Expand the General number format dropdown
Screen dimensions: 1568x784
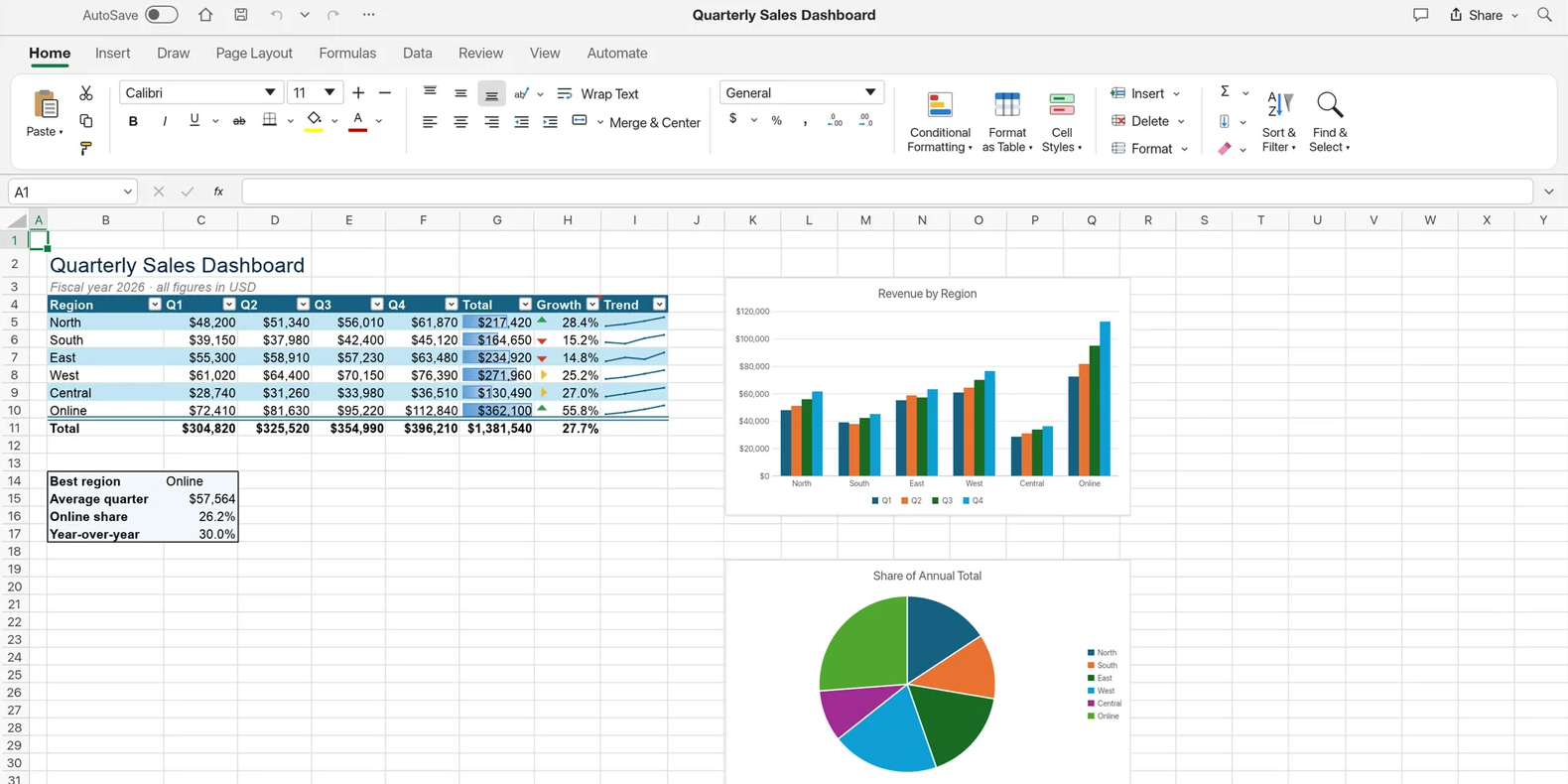pos(801,92)
